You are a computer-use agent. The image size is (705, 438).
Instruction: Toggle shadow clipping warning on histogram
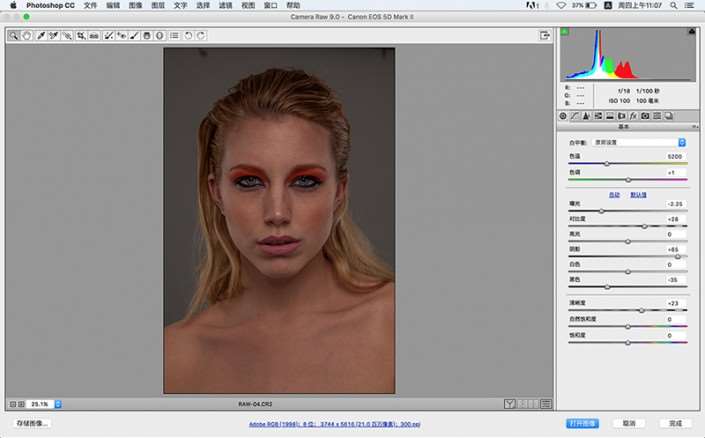click(x=564, y=32)
